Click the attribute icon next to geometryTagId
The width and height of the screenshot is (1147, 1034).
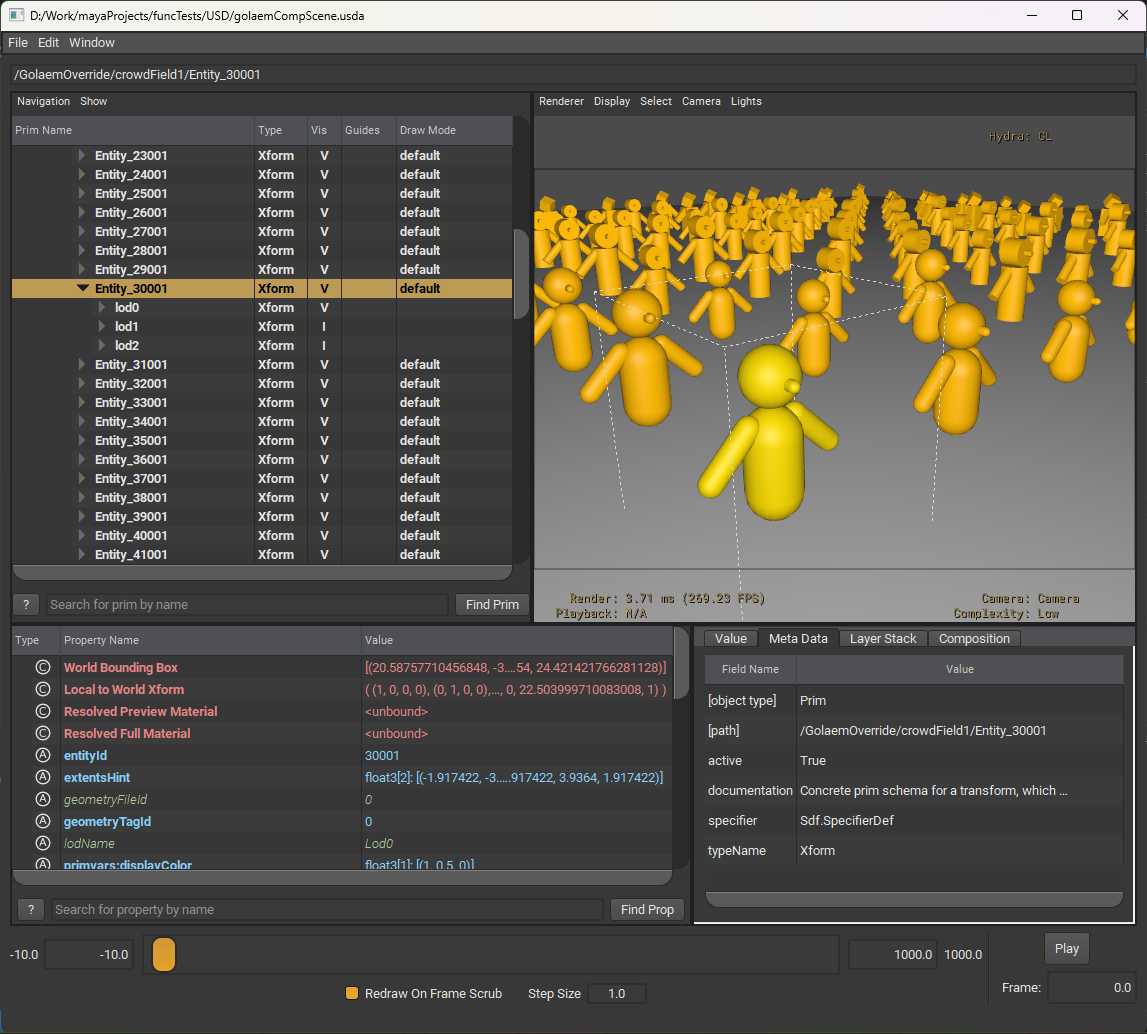(x=42, y=821)
